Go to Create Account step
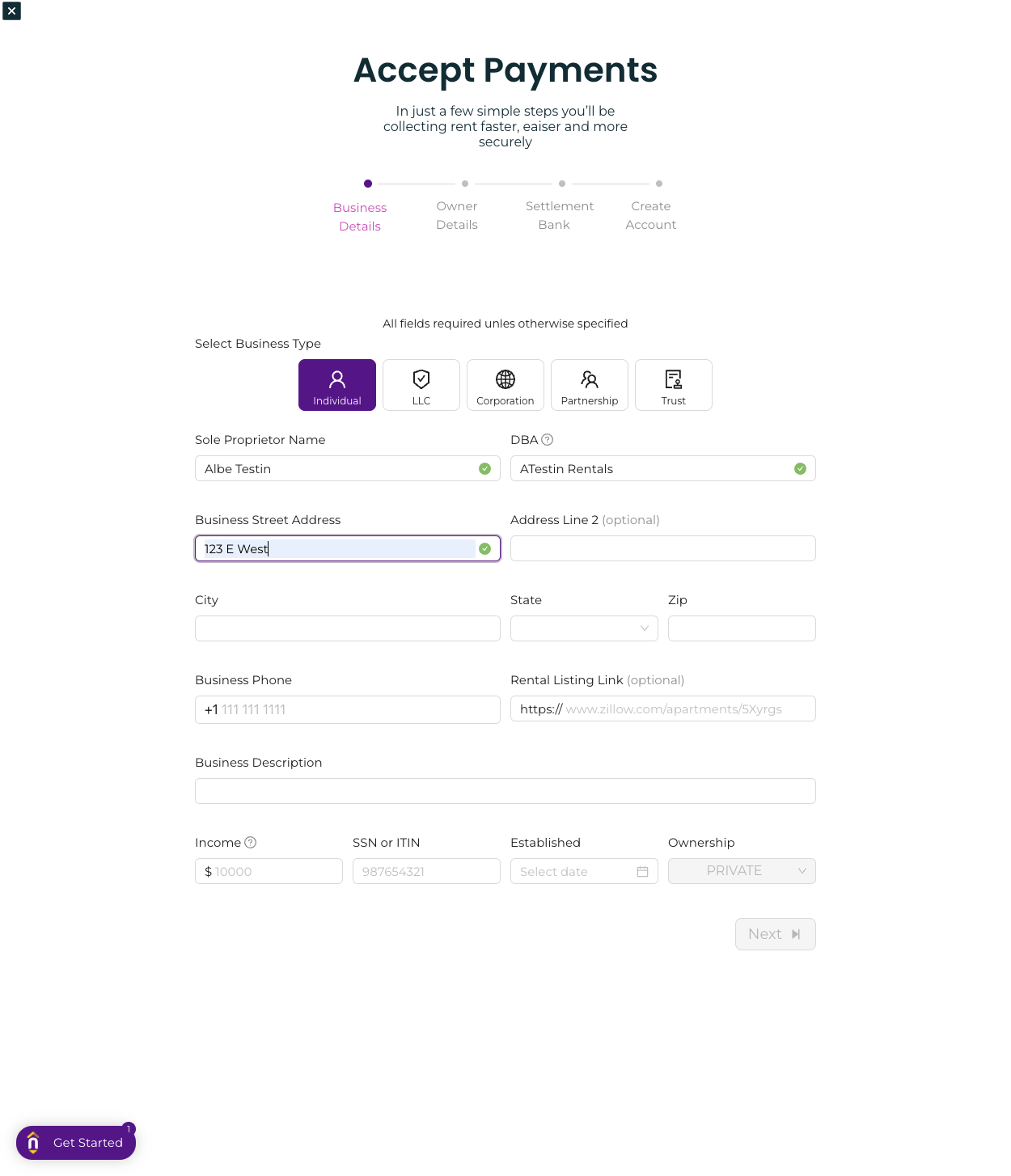The width and height of the screenshot is (1011, 1176). tap(651, 215)
